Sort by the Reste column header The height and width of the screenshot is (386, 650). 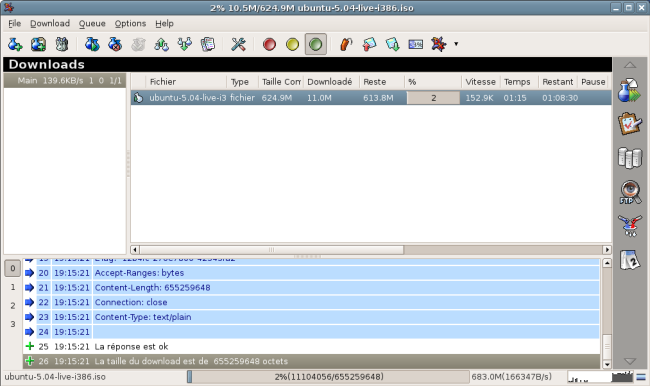click(x=382, y=82)
